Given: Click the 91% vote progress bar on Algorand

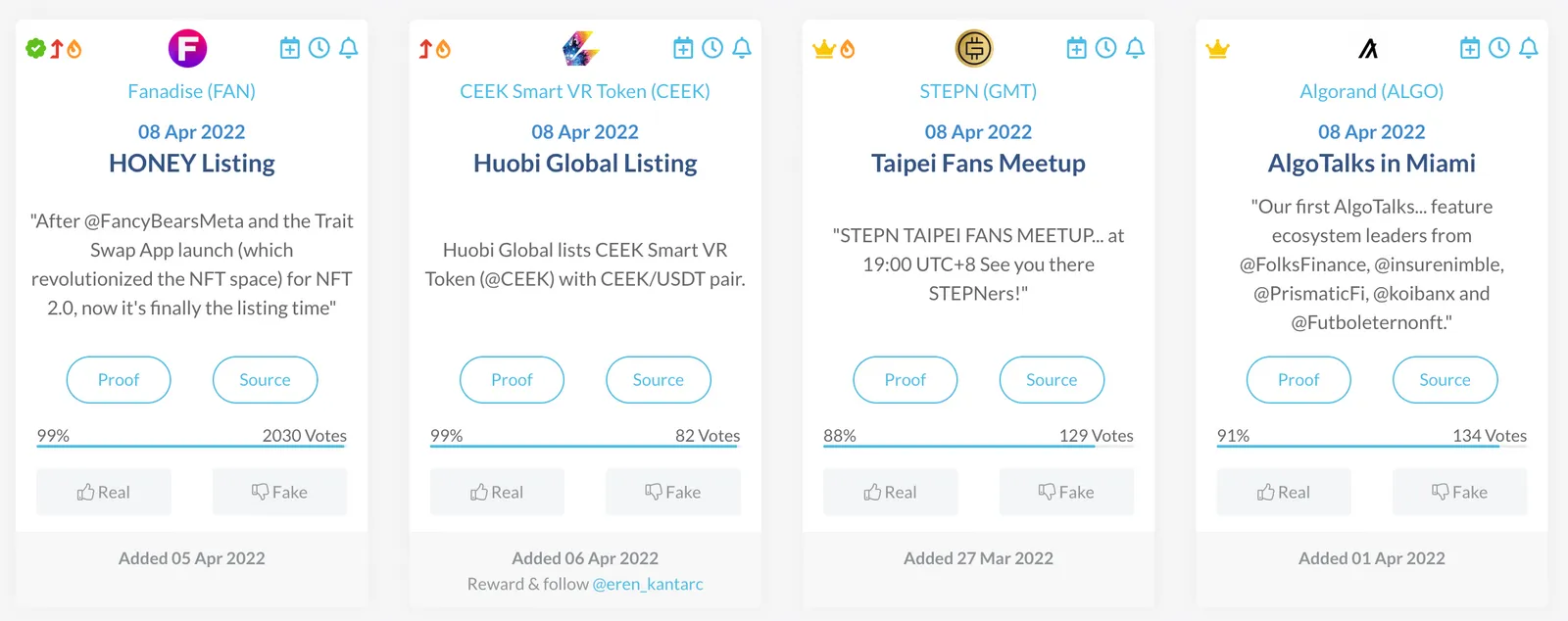Looking at the screenshot, I should 1372,447.
